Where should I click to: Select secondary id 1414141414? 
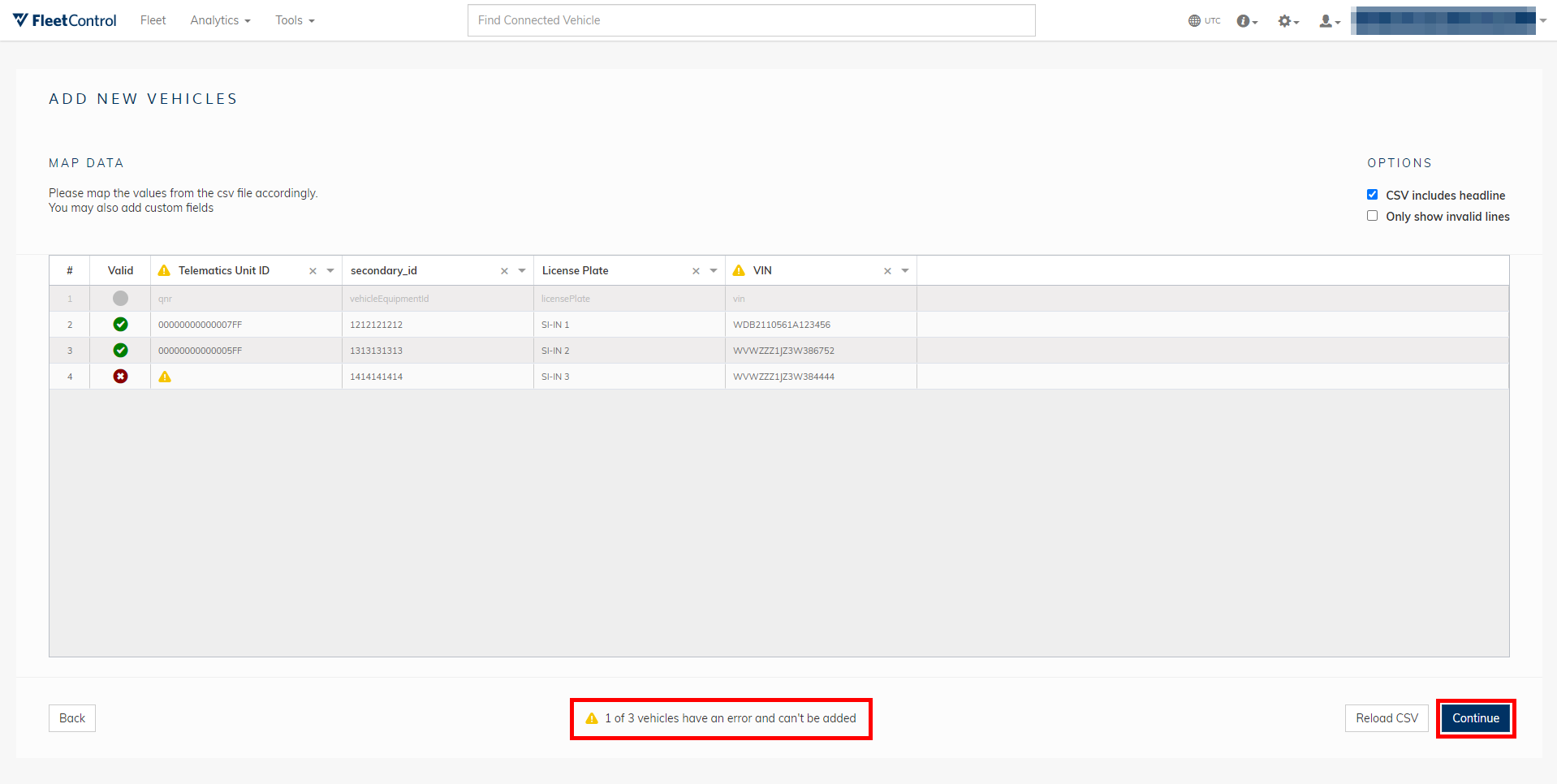[438, 377]
